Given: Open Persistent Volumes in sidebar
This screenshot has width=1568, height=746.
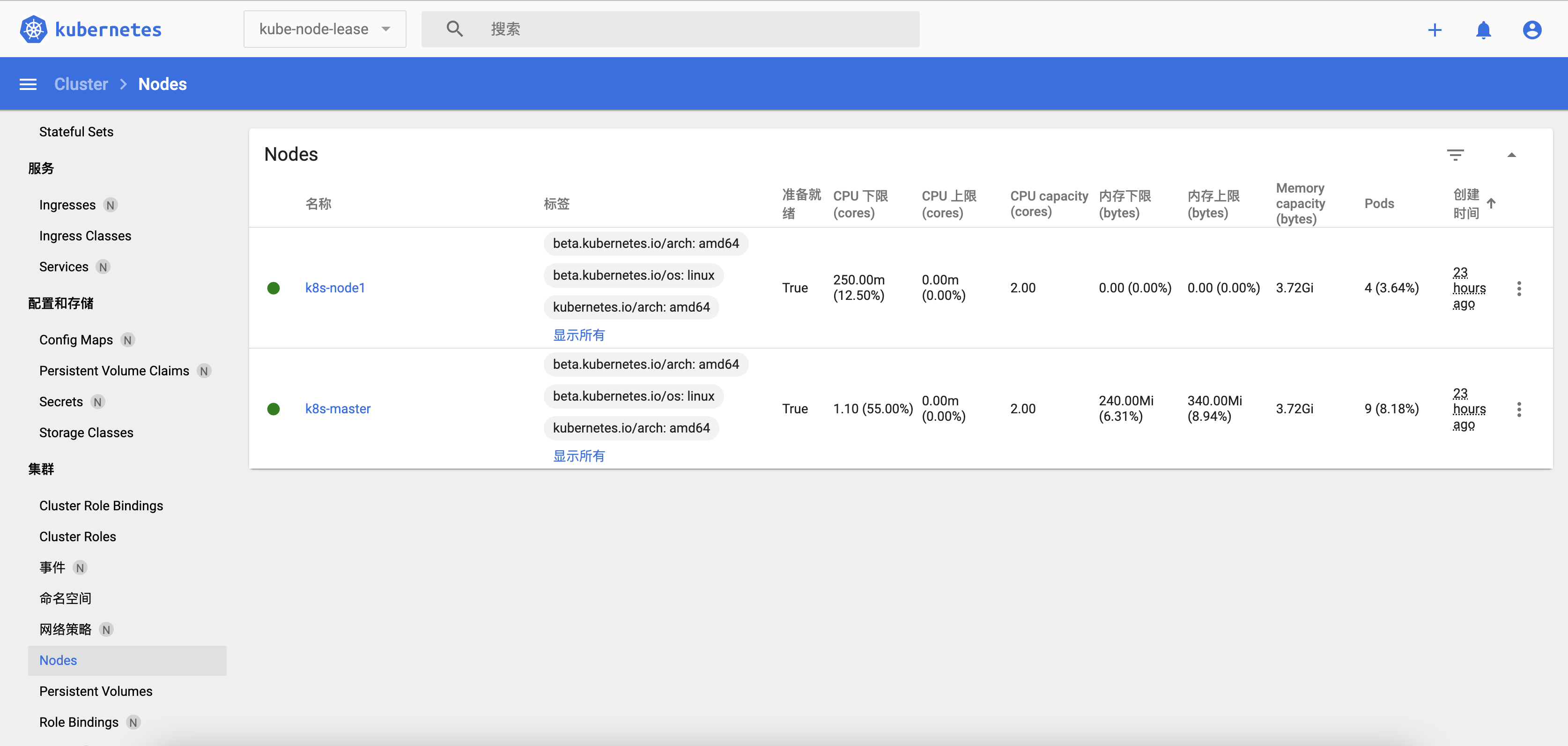Looking at the screenshot, I should (96, 692).
